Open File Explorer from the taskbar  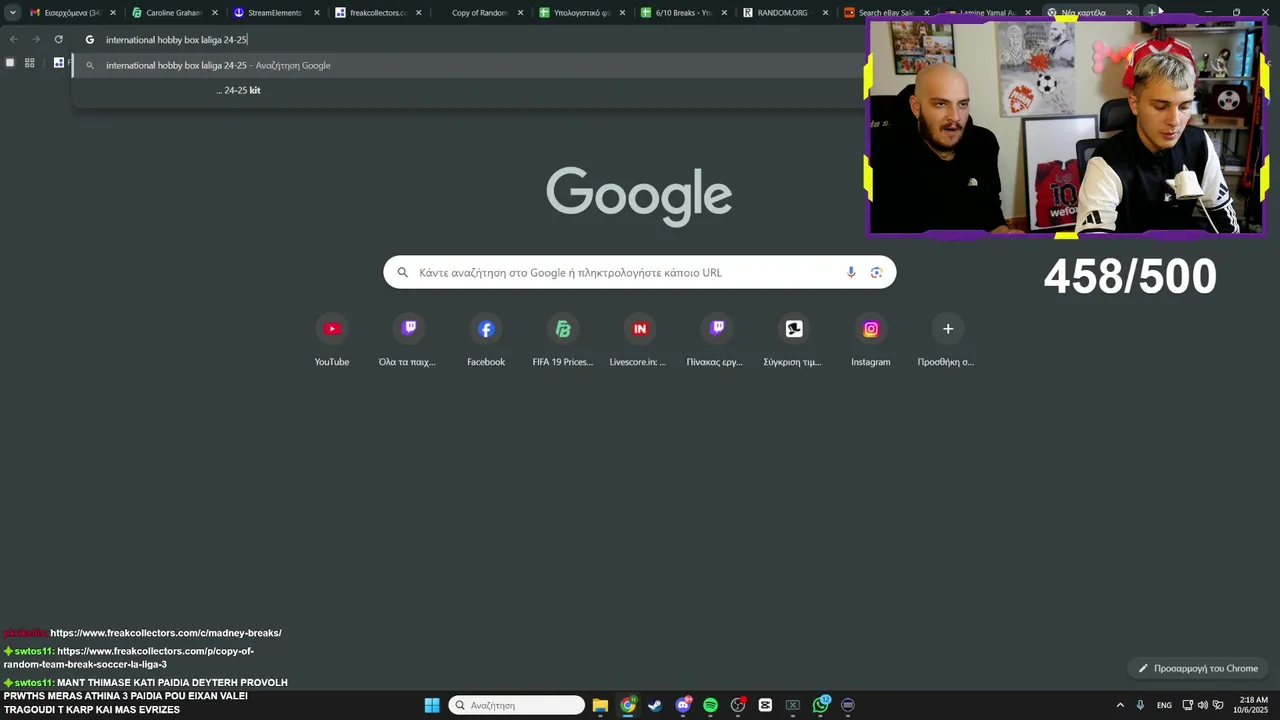tap(600, 705)
